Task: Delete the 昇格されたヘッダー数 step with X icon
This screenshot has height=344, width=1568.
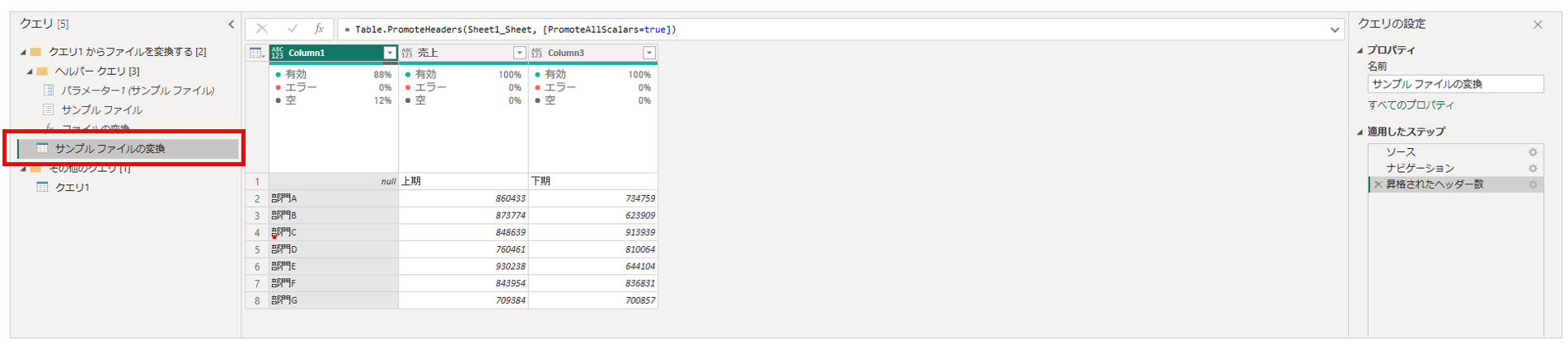Action: click(1378, 184)
